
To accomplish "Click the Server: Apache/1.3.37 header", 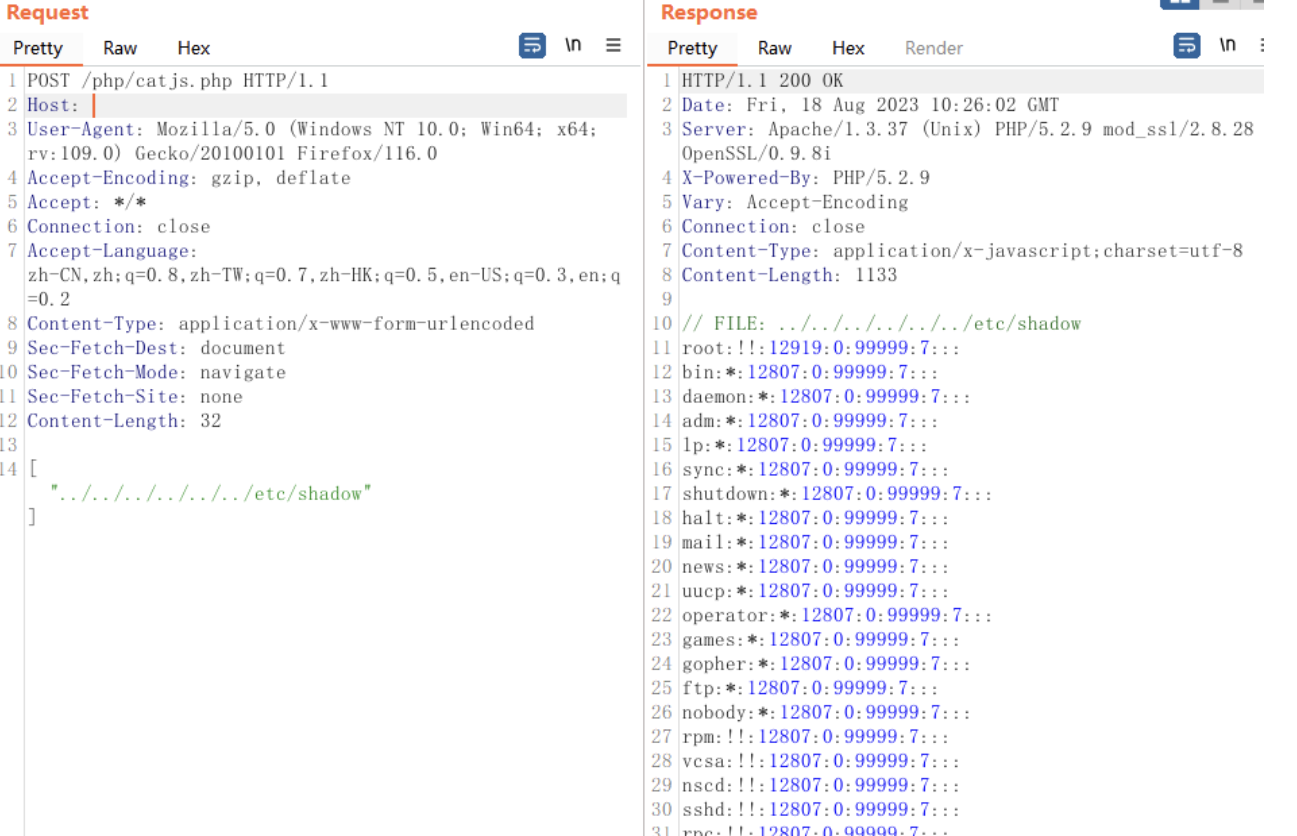I will (x=967, y=141).
